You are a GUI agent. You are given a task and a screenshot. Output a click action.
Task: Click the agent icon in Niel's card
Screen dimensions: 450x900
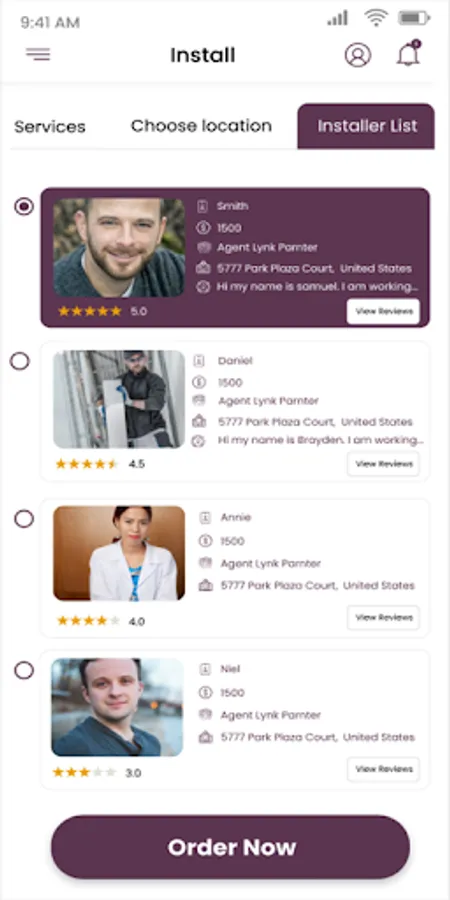click(x=205, y=715)
